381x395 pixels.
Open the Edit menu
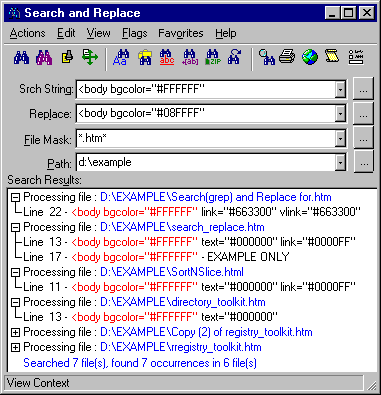coord(66,33)
